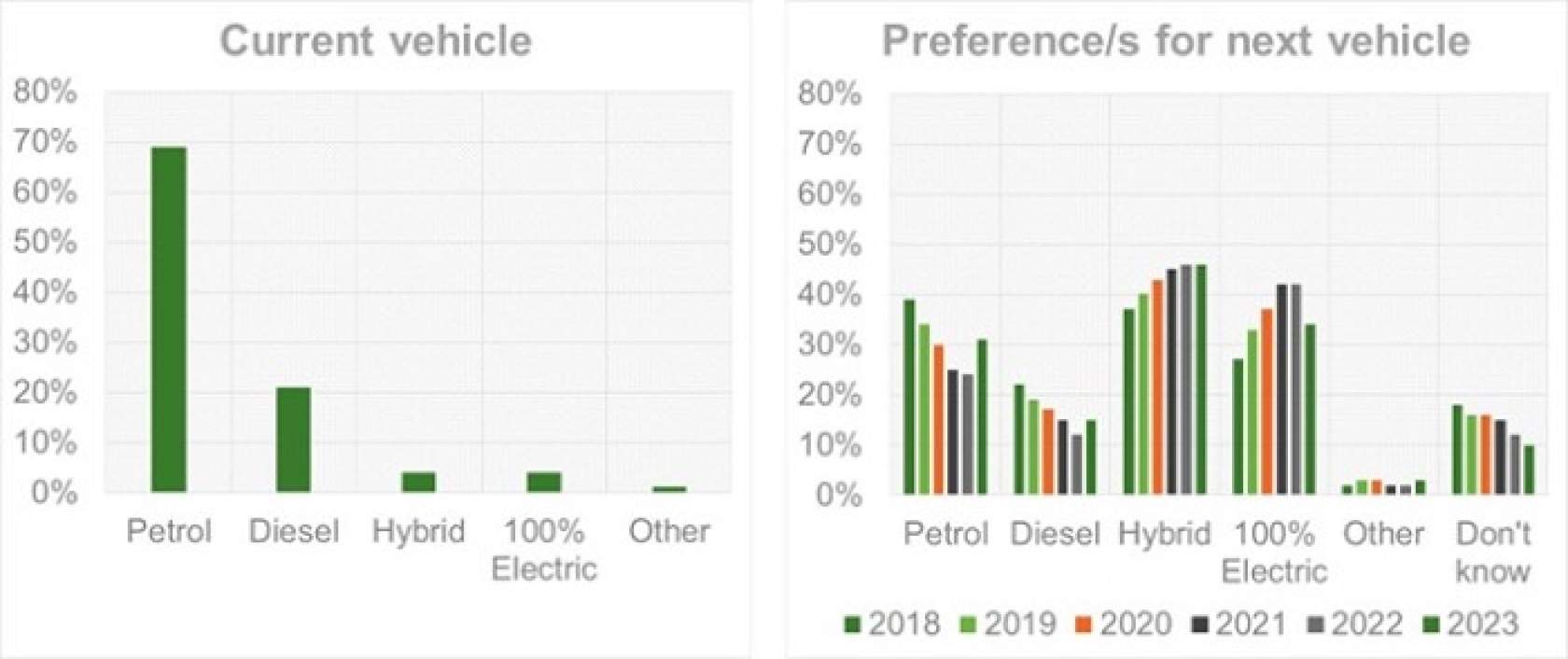The width and height of the screenshot is (1568, 659).
Task: Click the "Don't know" axis label
Action: (1492, 552)
